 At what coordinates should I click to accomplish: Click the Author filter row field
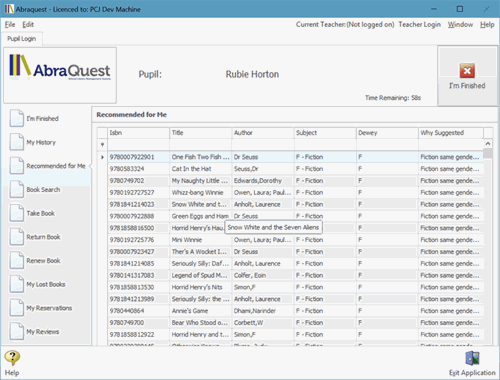(x=263, y=144)
